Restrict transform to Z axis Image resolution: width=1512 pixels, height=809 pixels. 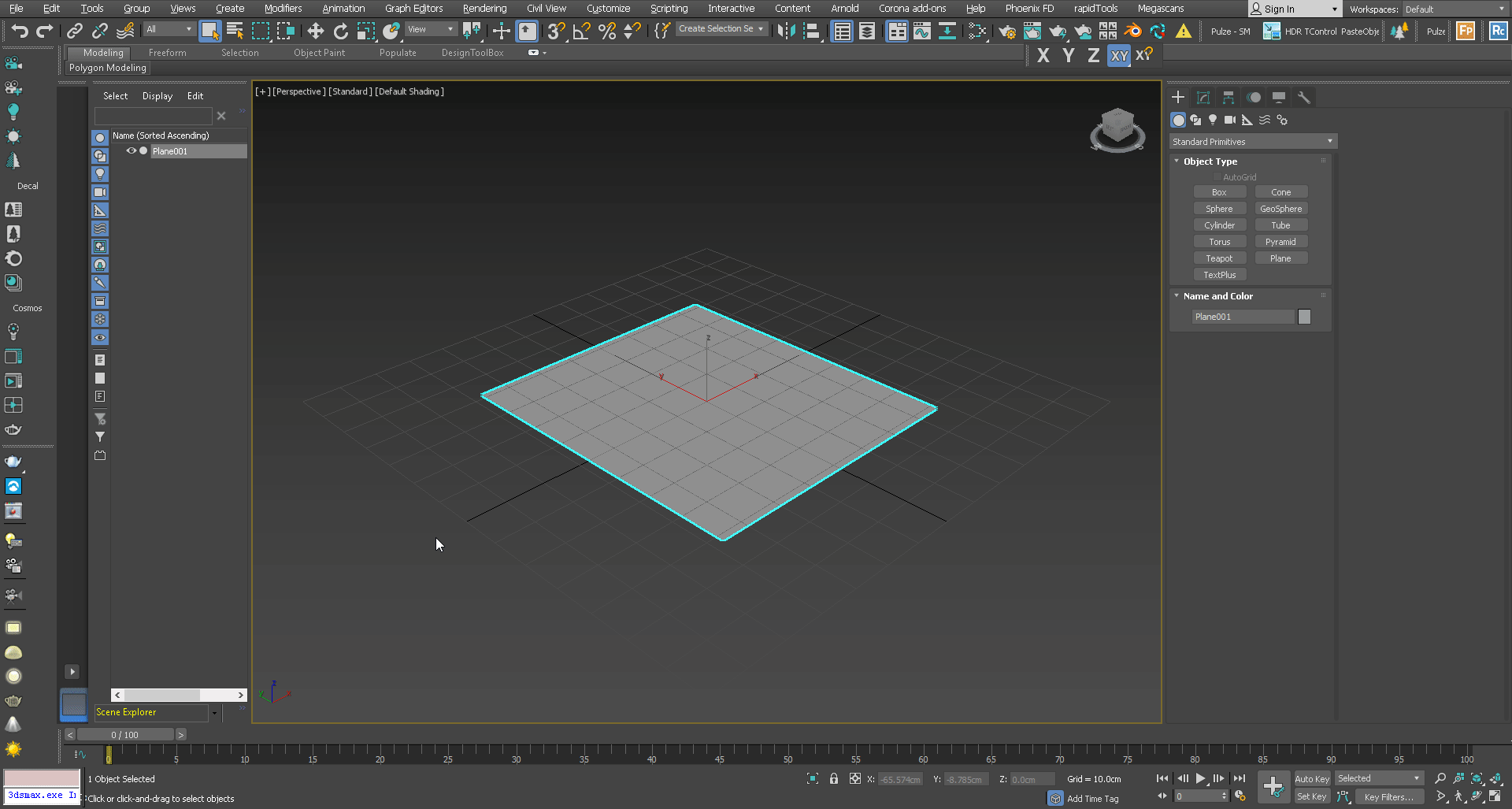[x=1094, y=55]
